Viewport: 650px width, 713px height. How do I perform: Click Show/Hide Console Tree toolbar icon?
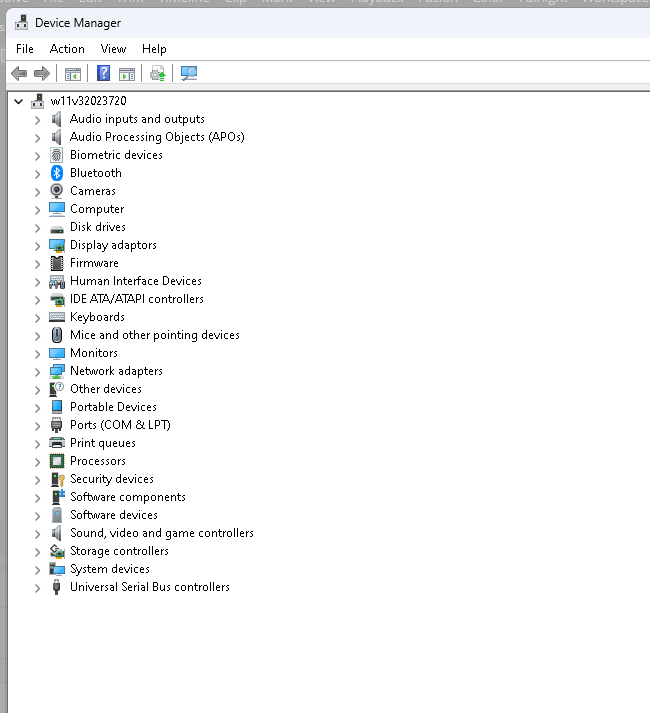[73, 74]
